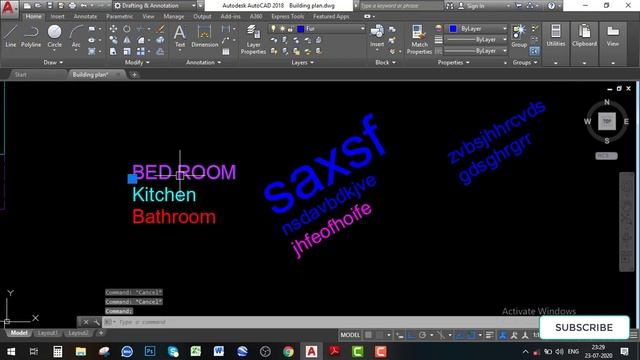The width and height of the screenshot is (640, 360).
Task: Expand the Properties panel
Action: pos(453,62)
